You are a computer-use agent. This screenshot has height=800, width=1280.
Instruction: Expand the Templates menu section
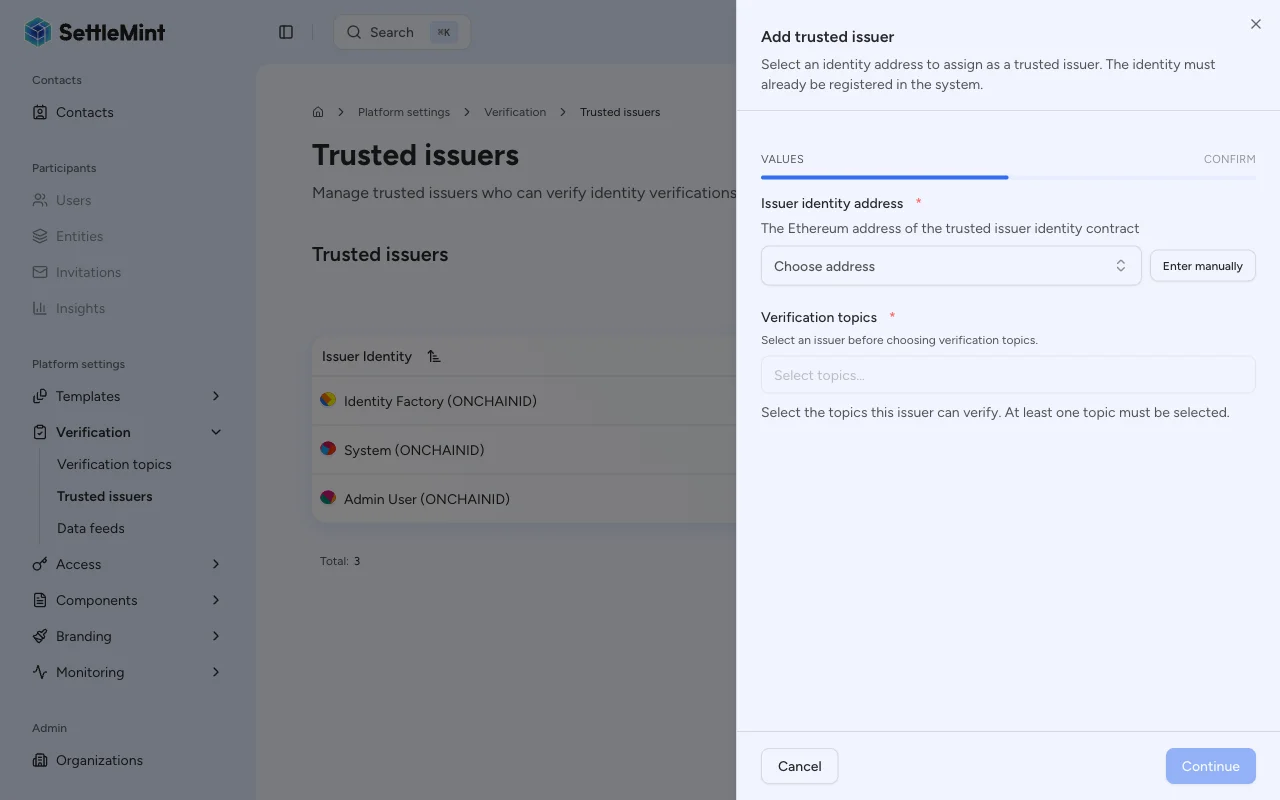click(216, 396)
